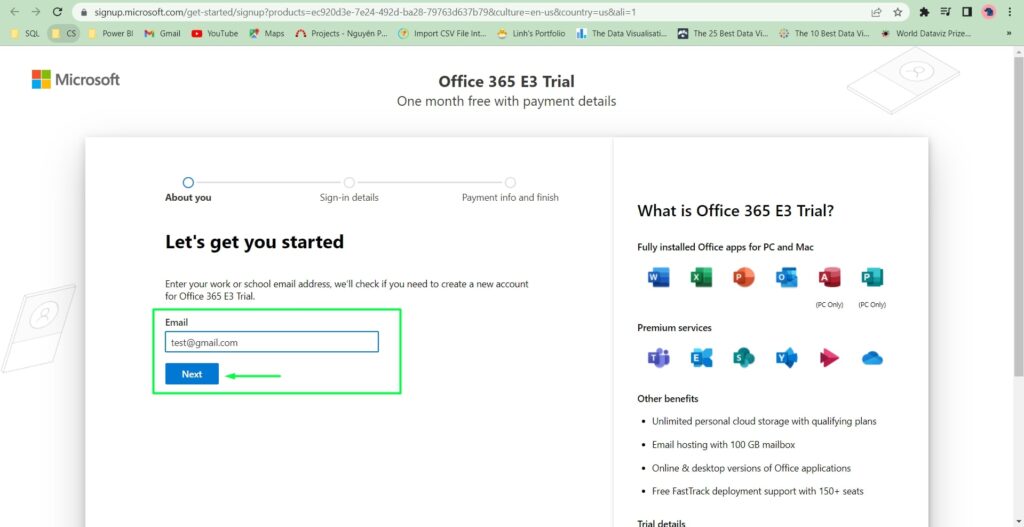Click the PowerPoint app icon
This screenshot has width=1024, height=527.
pos(744,278)
